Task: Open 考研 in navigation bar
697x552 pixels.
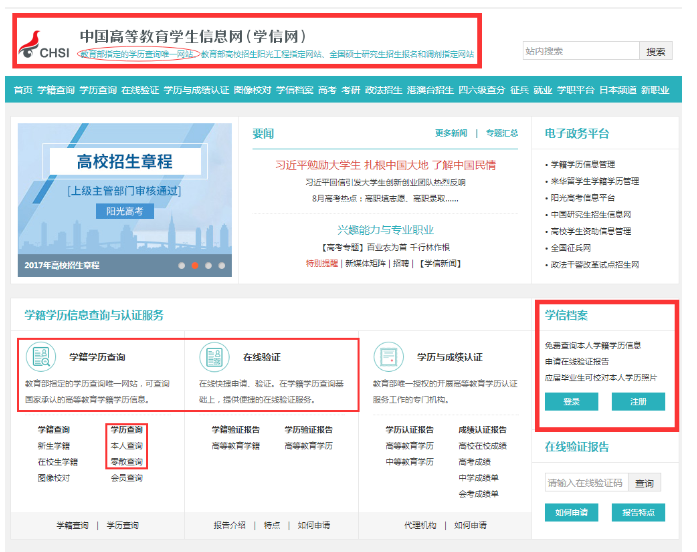Action: [351, 90]
